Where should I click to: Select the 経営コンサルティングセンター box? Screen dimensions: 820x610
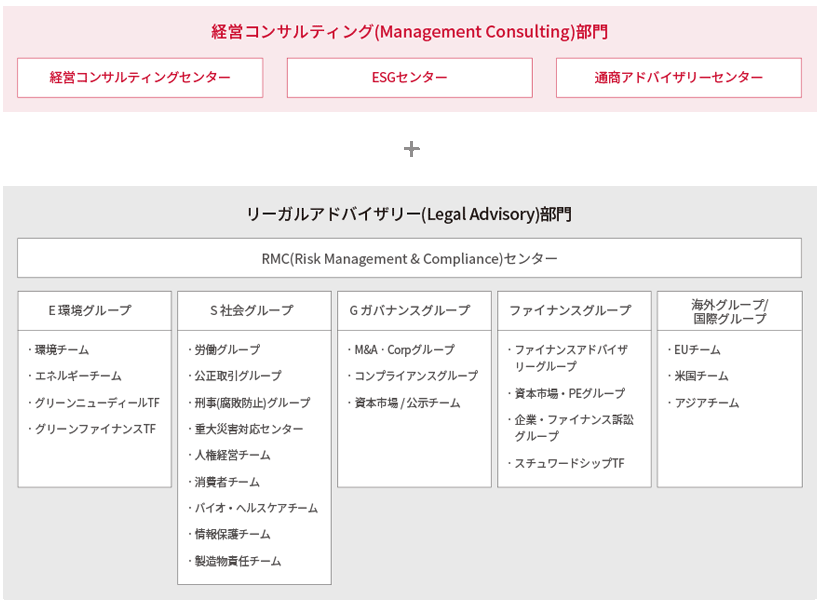pyautogui.click(x=140, y=78)
